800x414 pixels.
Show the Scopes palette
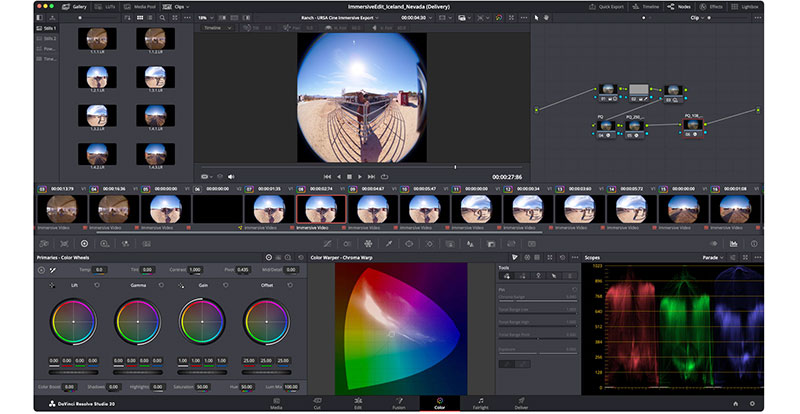click(734, 244)
